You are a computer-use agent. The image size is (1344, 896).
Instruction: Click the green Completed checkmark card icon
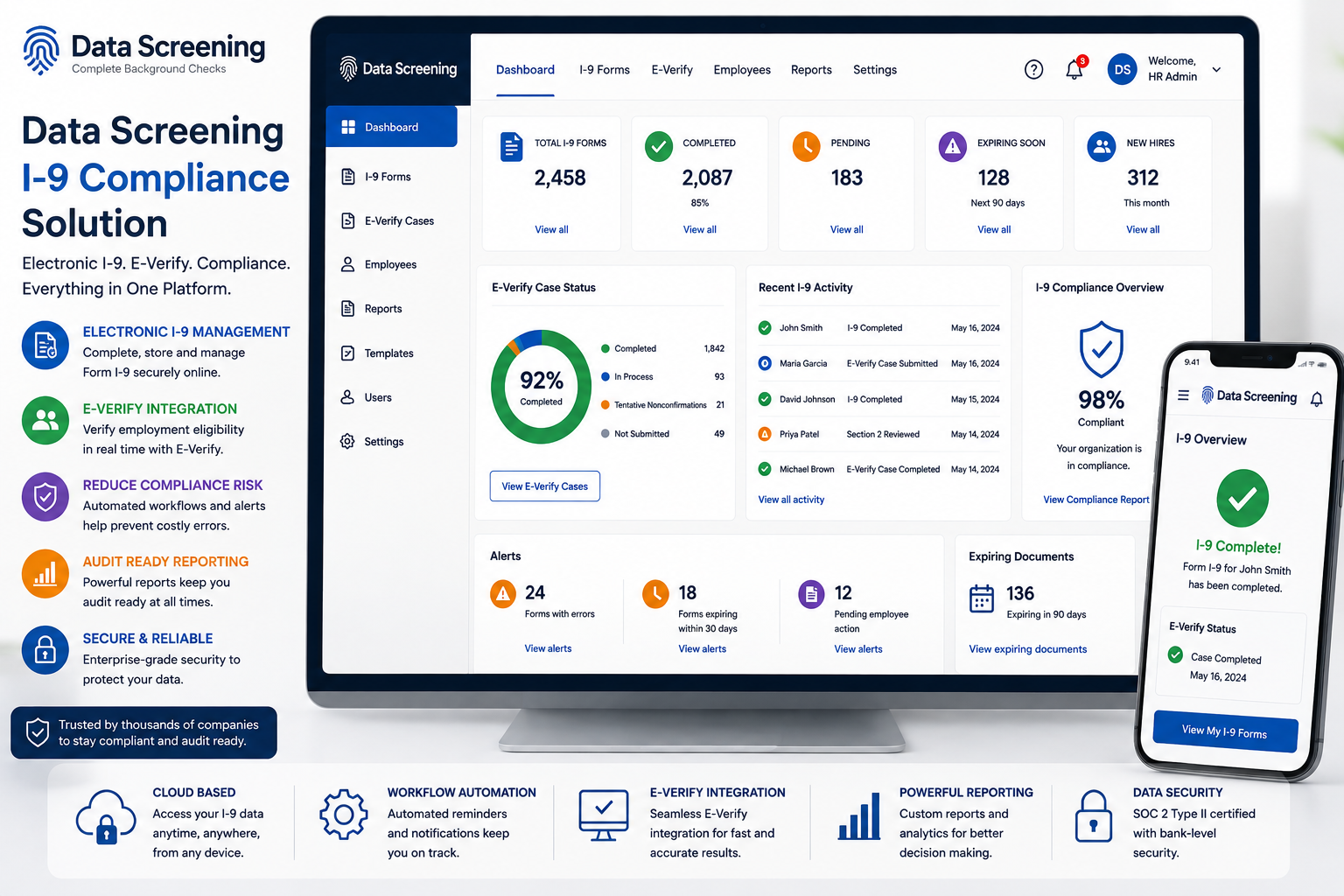coord(659,147)
